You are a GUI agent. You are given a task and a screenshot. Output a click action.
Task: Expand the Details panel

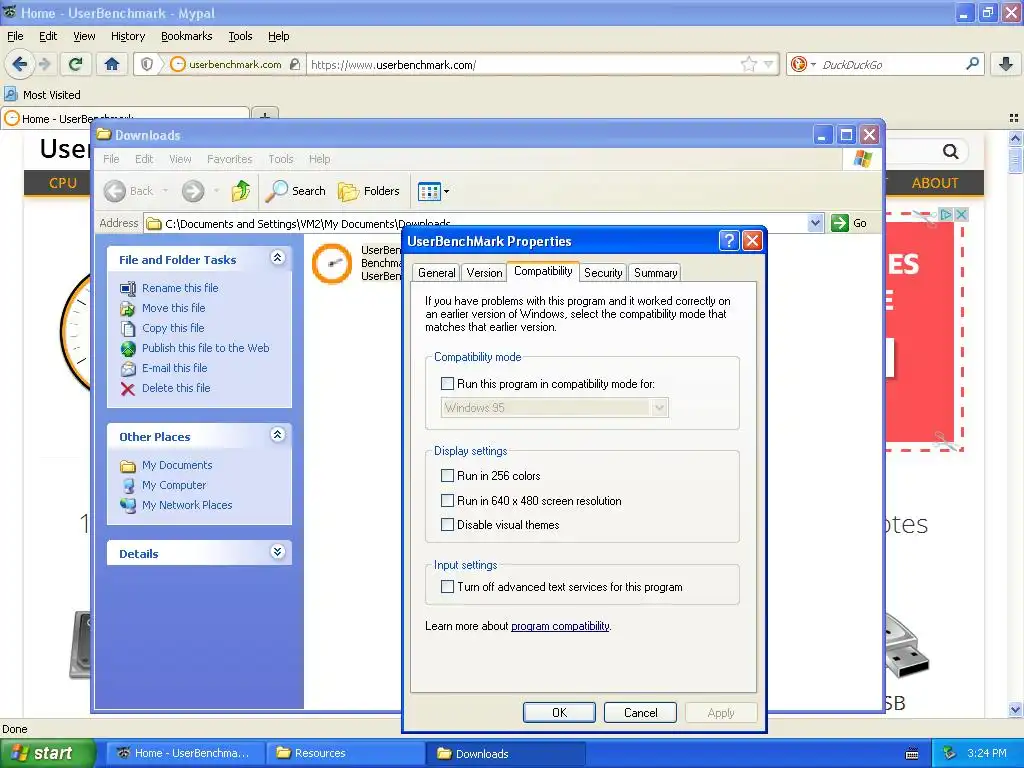(278, 552)
